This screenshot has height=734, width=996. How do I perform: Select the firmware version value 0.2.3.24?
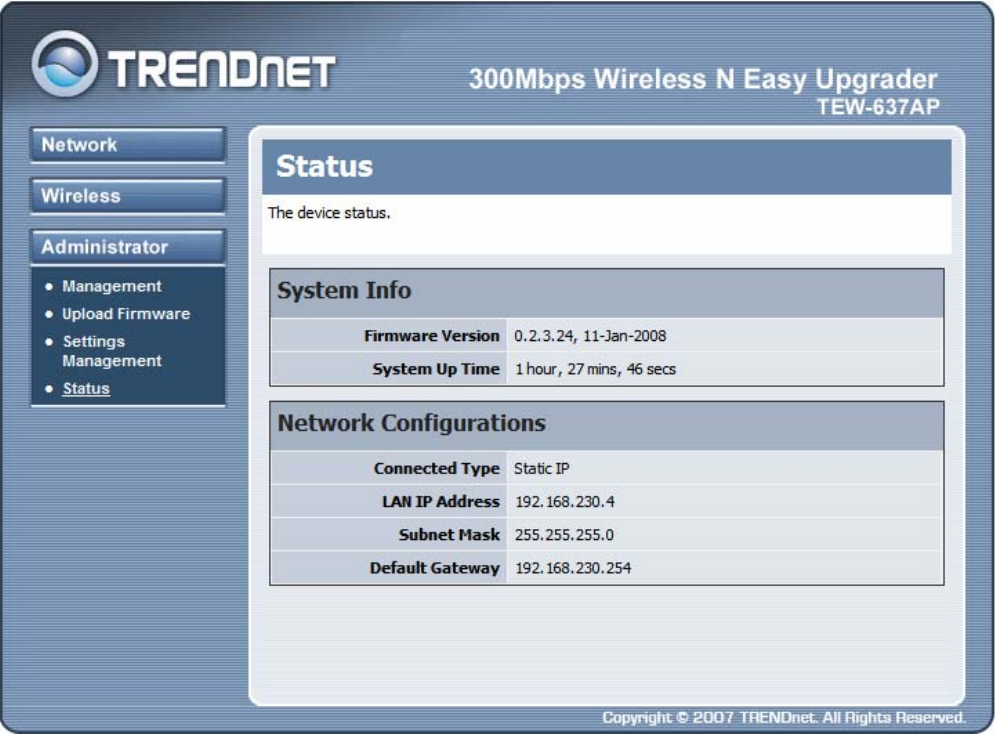(543, 336)
